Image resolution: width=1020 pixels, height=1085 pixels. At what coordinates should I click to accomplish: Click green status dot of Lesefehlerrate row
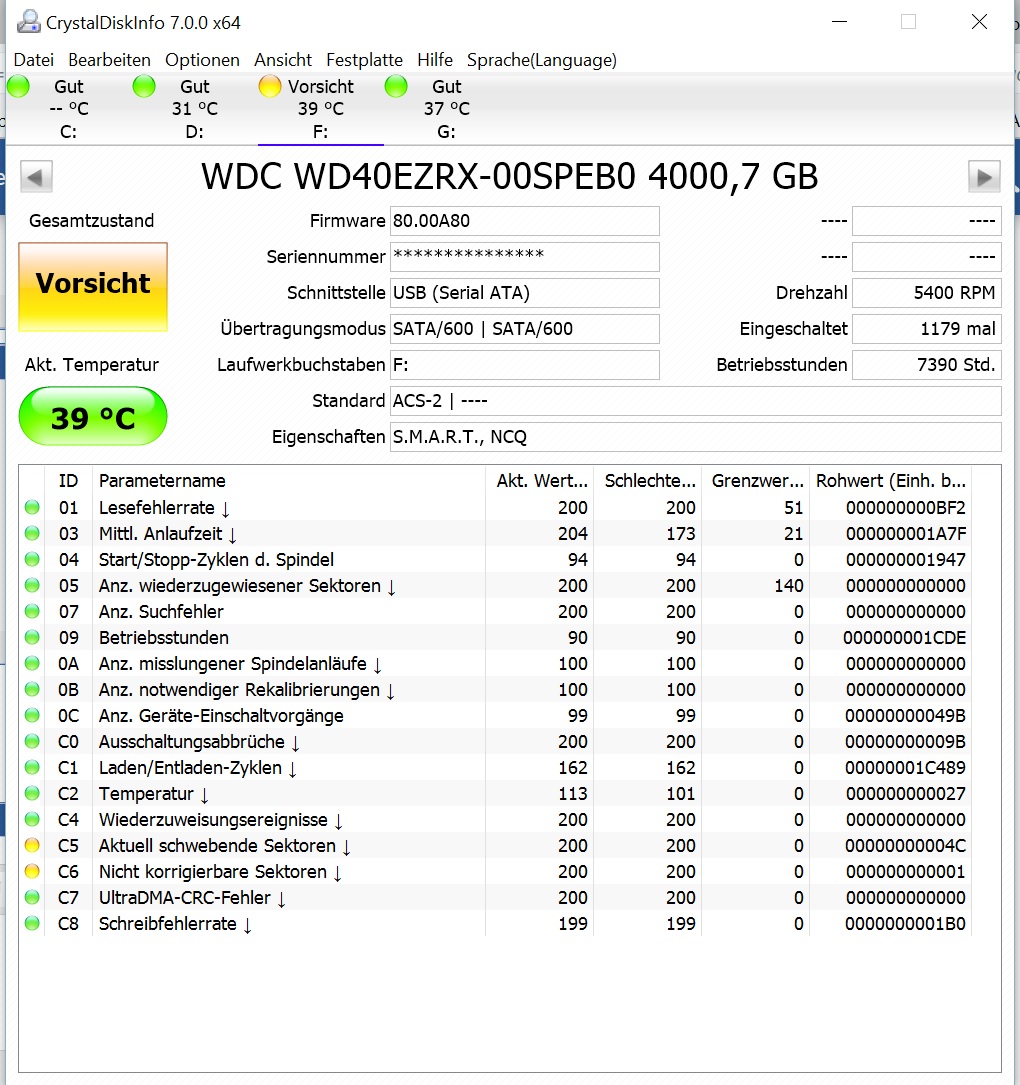click(32, 507)
